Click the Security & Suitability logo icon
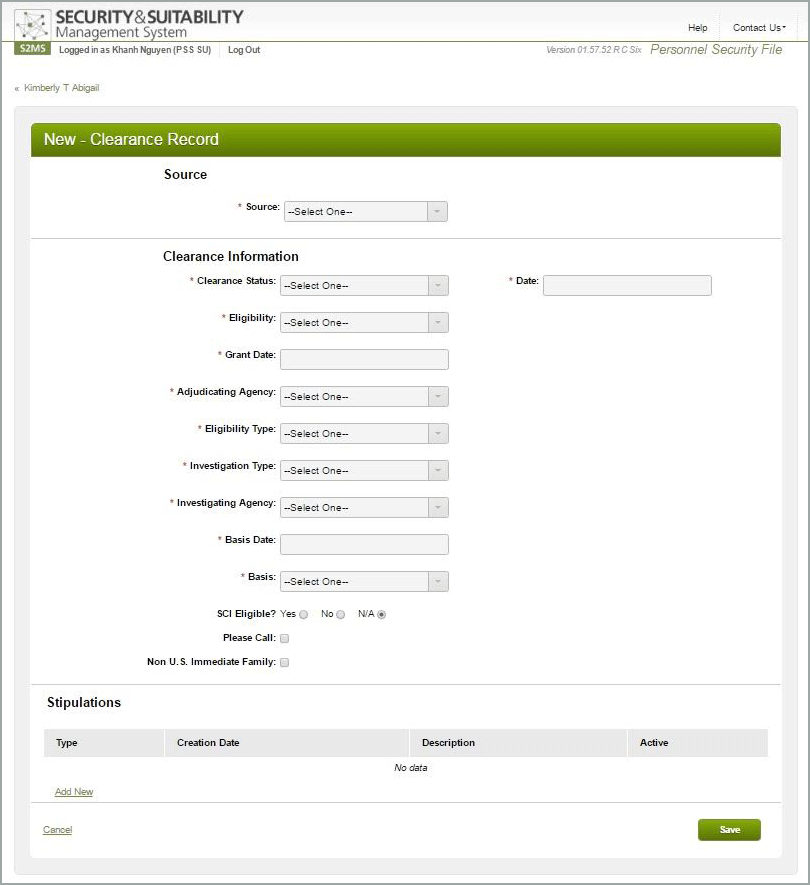The height and width of the screenshot is (885, 810). [33, 25]
